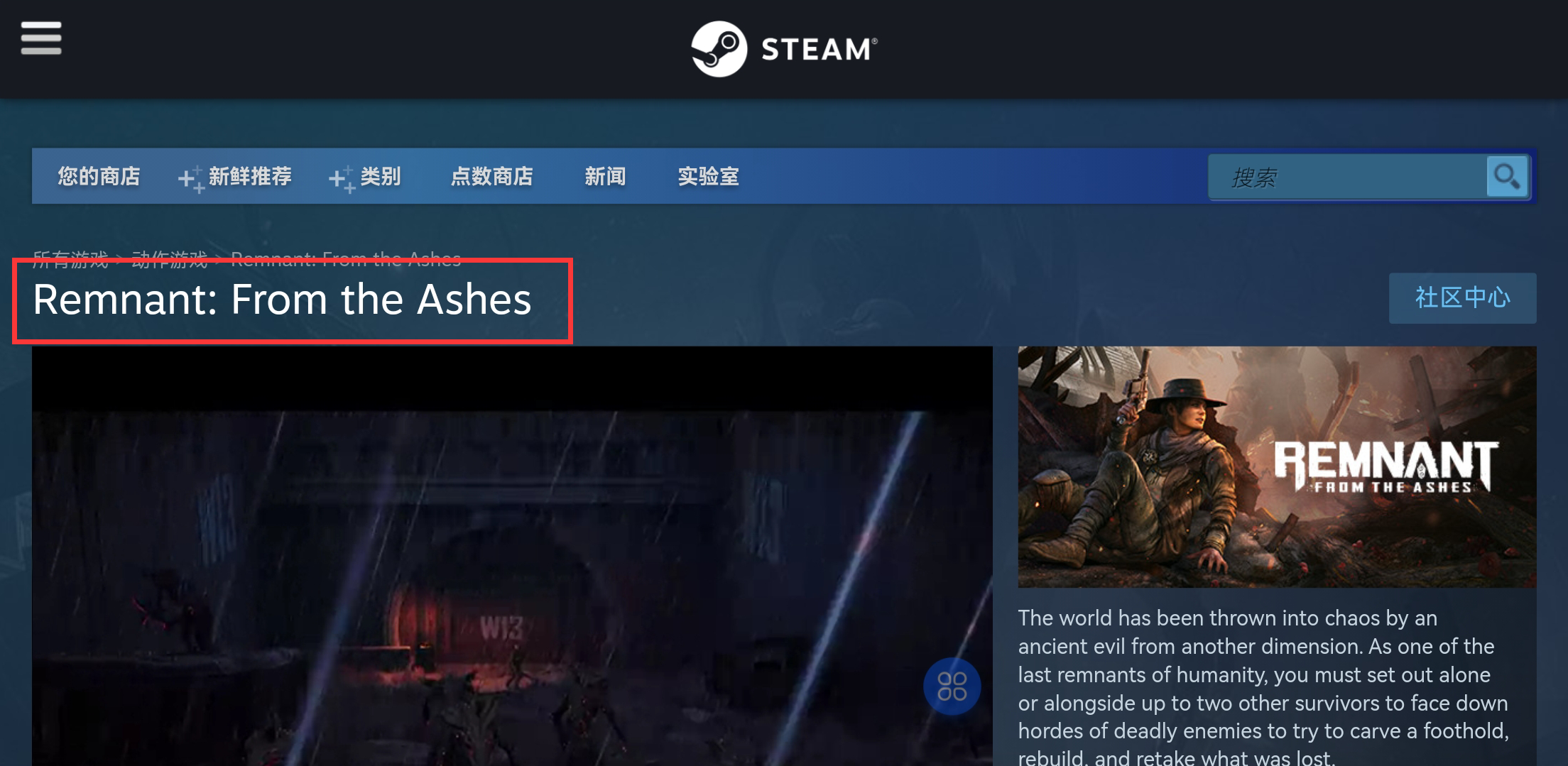Screen dimensions: 1568x766
Task: Click the plus icon beside 类别
Action: [342, 179]
